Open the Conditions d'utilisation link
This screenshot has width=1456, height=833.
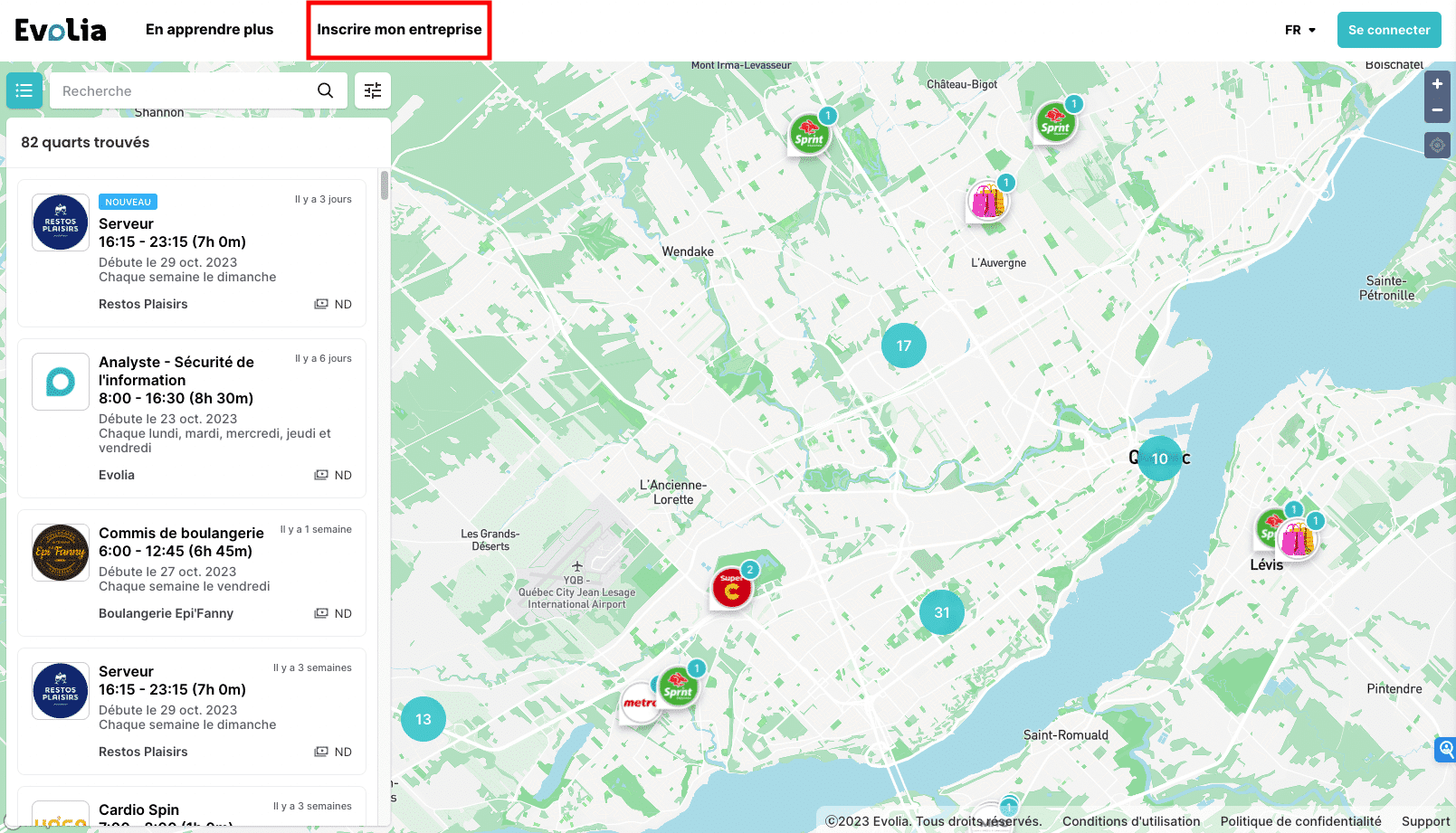(1130, 820)
